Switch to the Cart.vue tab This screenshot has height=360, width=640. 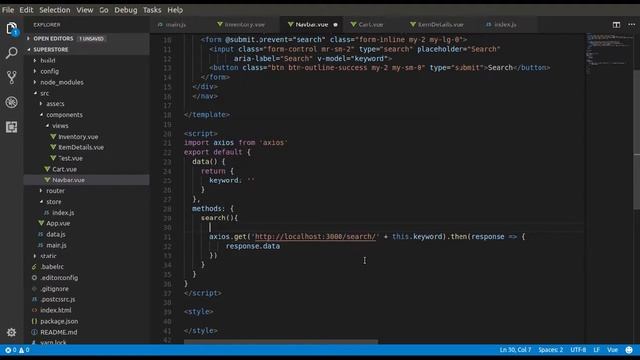[x=371, y=25]
